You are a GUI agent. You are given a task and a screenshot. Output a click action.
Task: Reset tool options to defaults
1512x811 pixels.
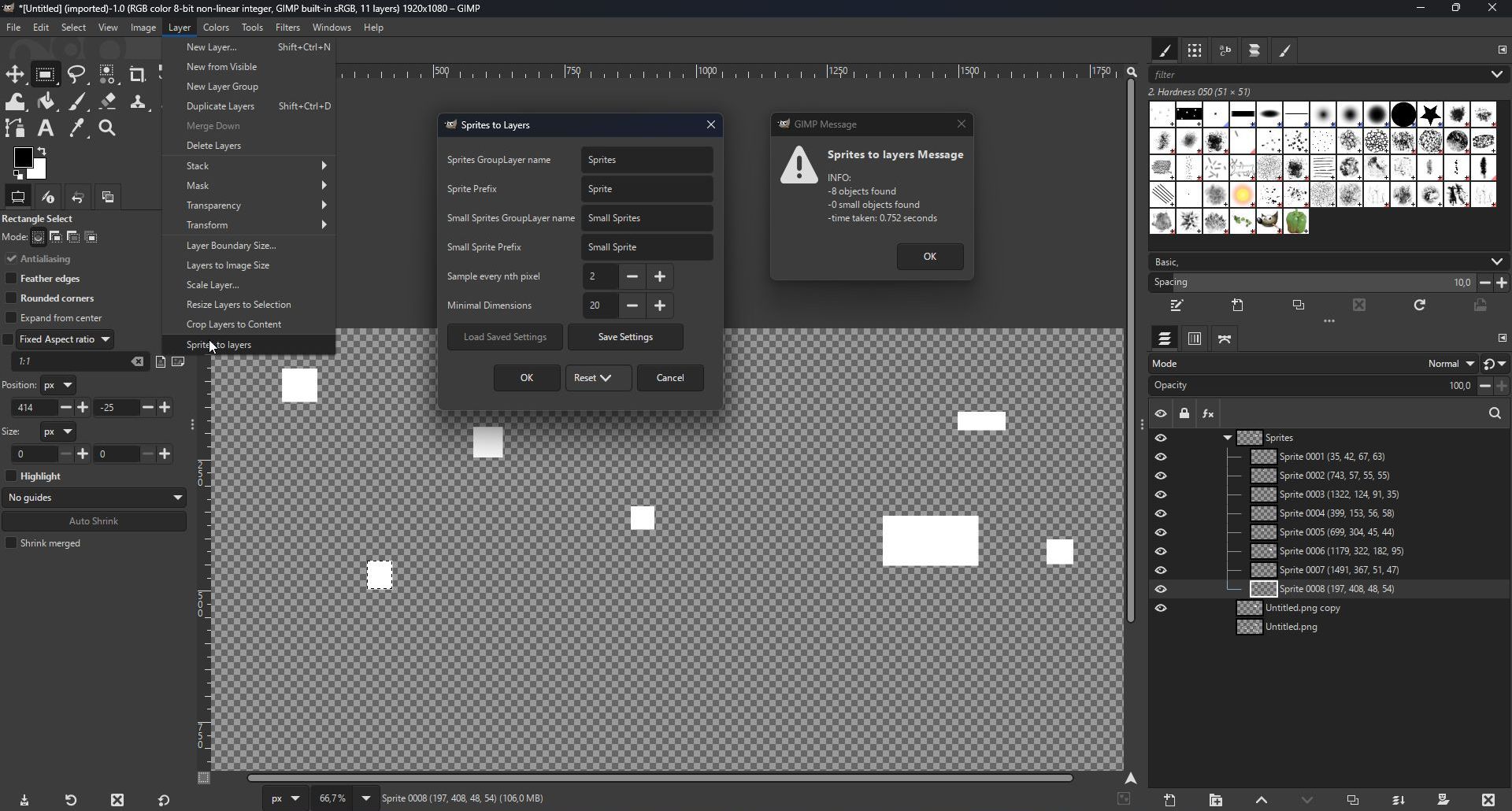click(164, 801)
